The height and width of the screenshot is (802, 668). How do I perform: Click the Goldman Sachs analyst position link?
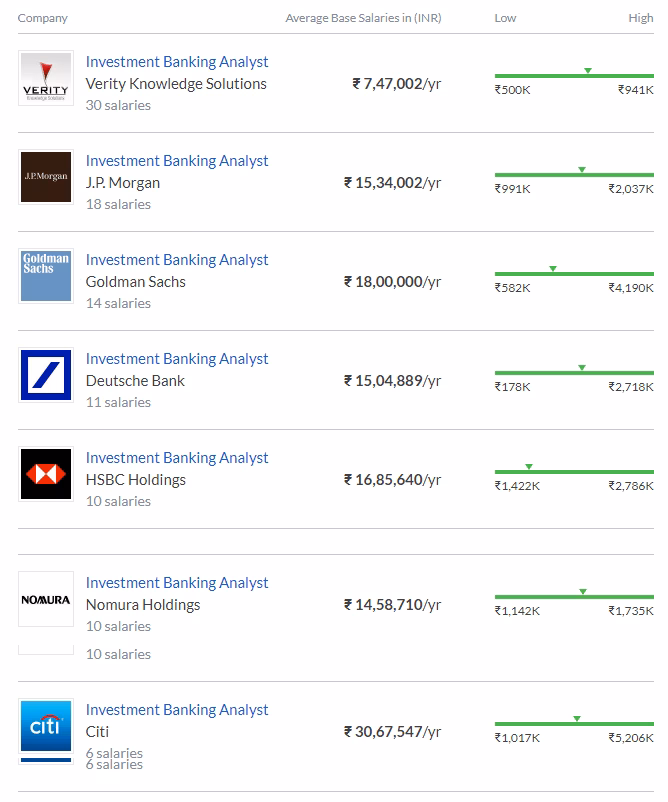(177, 259)
